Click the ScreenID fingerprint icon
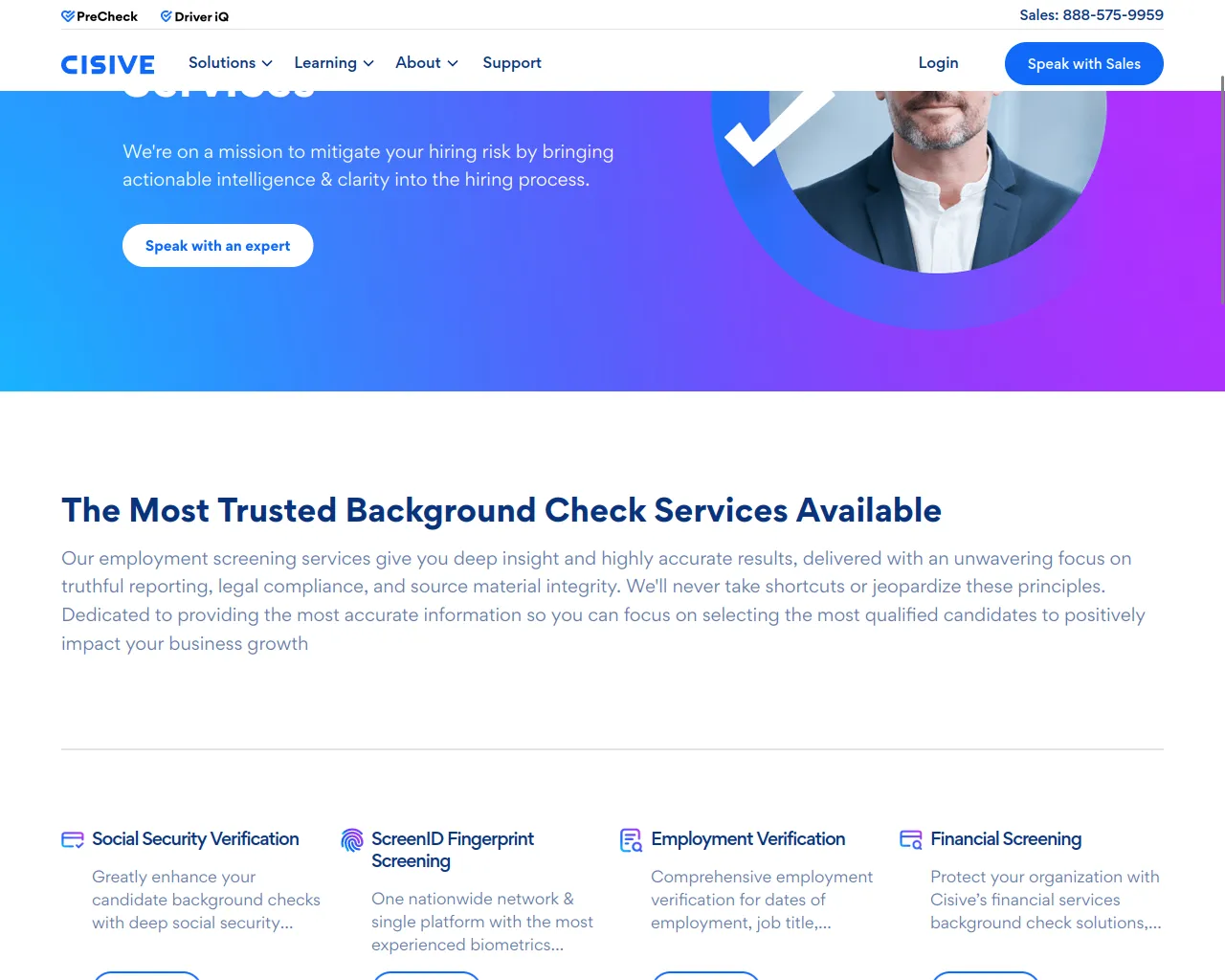This screenshot has height=980, width=1225. (352, 839)
